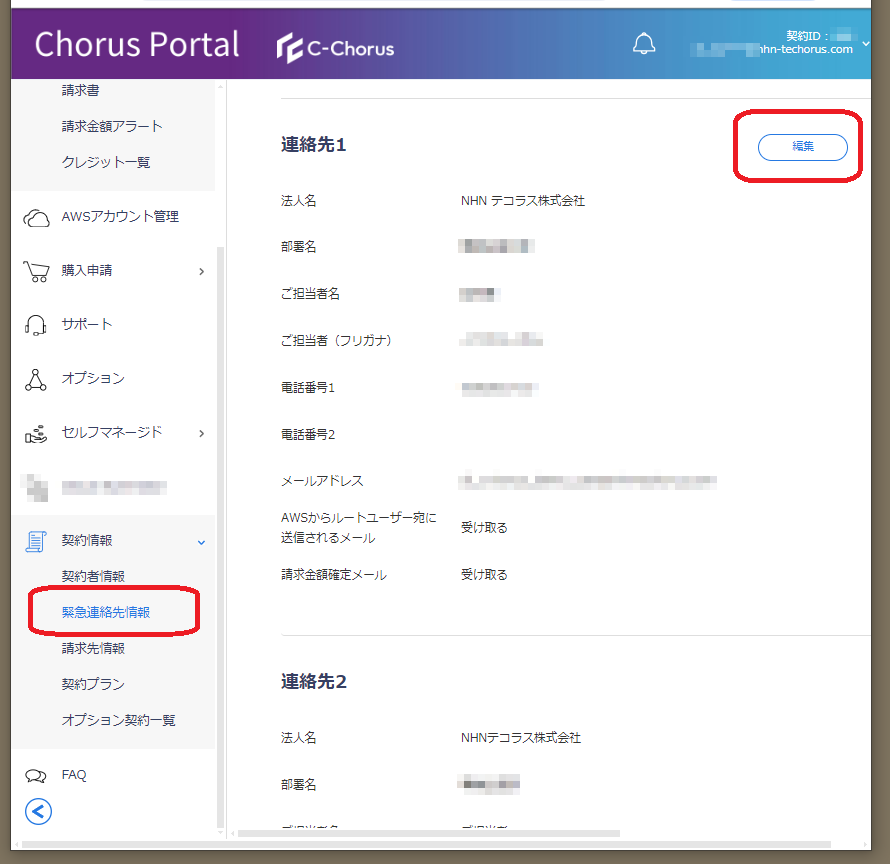Screen dimensions: 890x864
Task: Click the C-Chorus logo
Action: click(336, 47)
